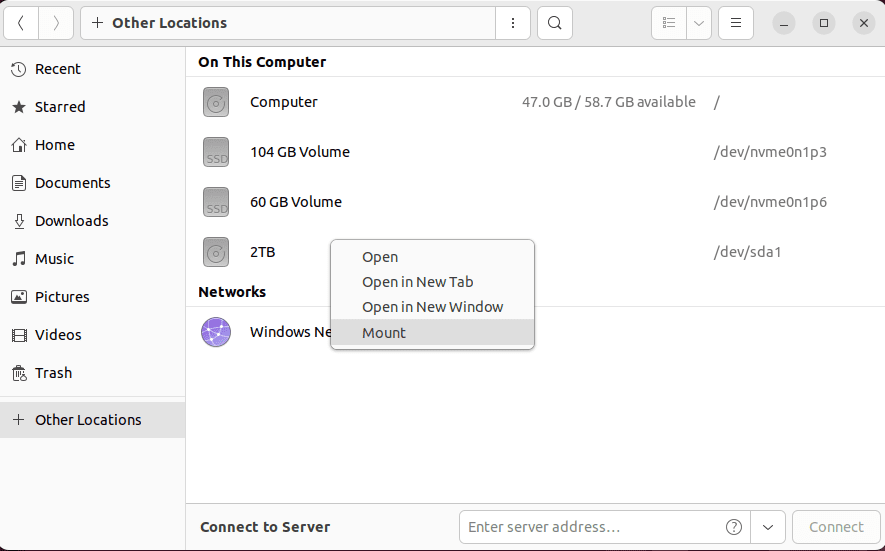Image resolution: width=885 pixels, height=551 pixels.
Task: Click the list view toggle icon
Action: 669,23
